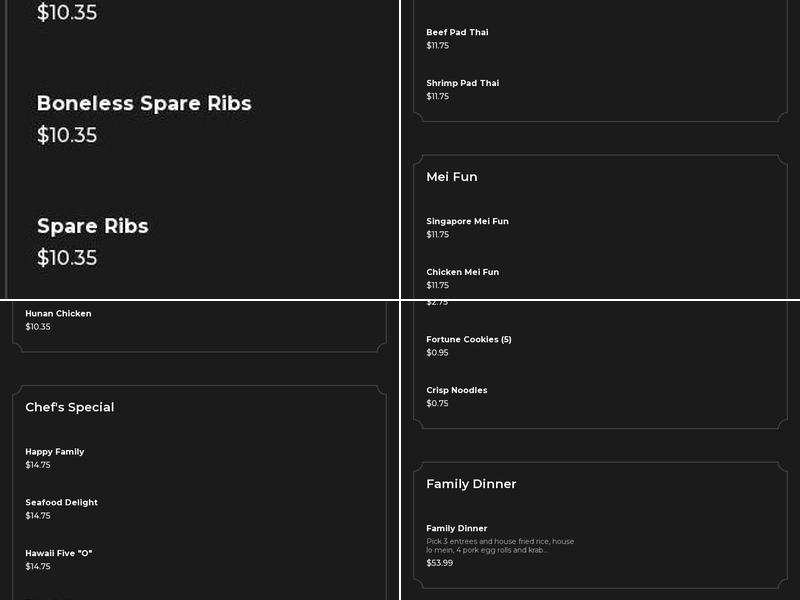
Task: Click the Family Dinner description text
Action: click(500, 546)
